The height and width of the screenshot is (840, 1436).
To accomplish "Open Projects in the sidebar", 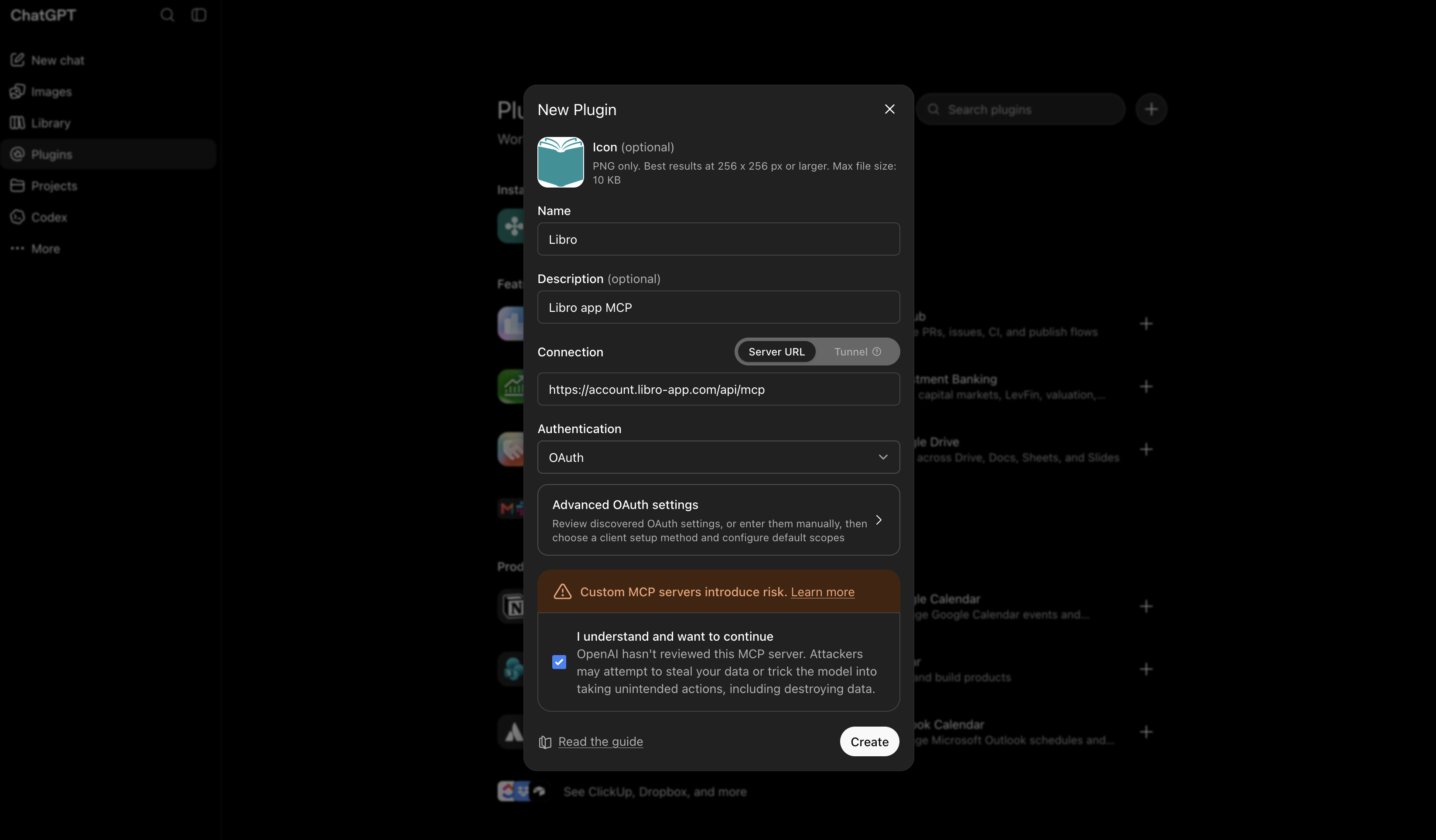I will click(108, 185).
